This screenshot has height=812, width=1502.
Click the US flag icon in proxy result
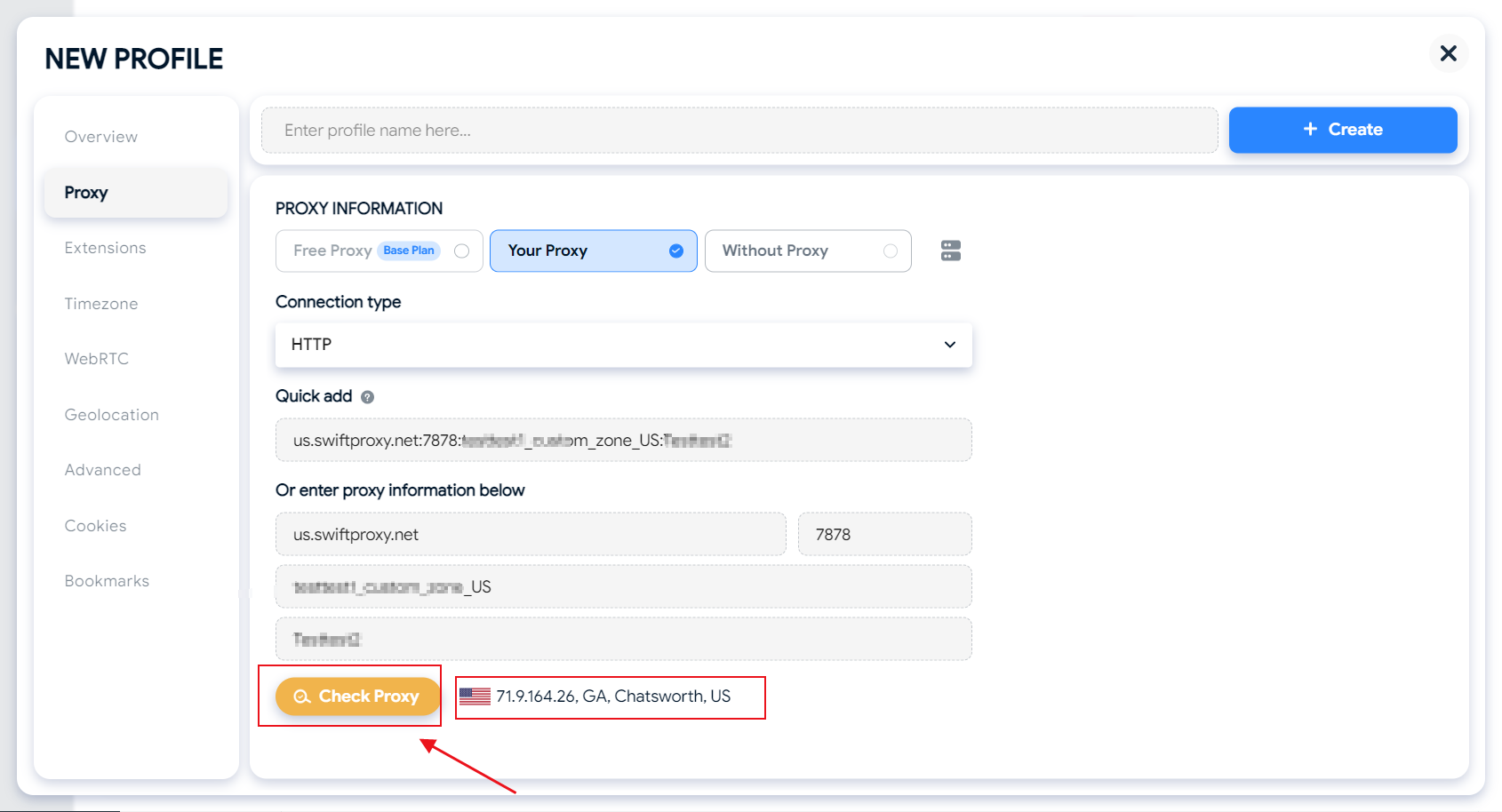tap(475, 697)
